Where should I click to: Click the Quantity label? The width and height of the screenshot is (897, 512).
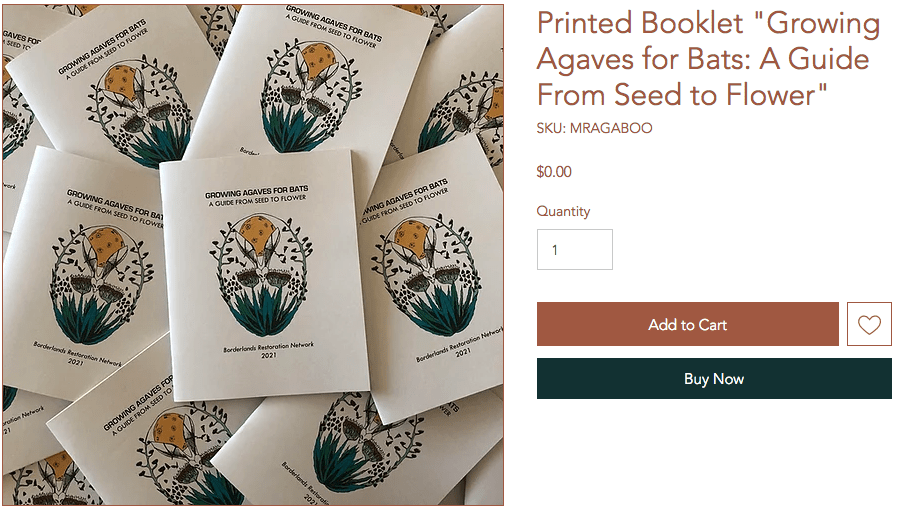[x=563, y=211]
